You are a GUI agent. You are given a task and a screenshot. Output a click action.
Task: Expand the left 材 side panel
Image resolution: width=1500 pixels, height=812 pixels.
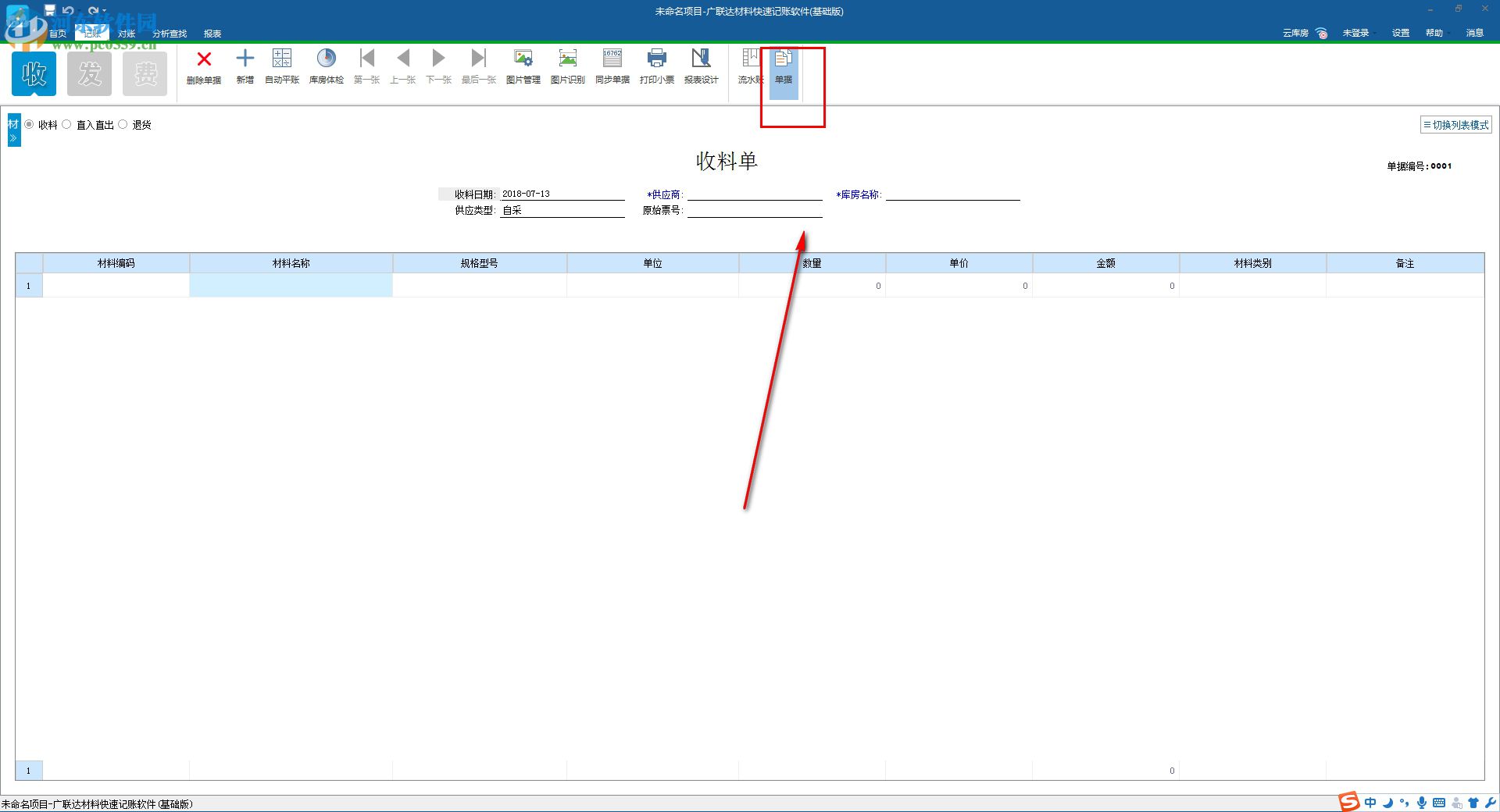point(12,130)
